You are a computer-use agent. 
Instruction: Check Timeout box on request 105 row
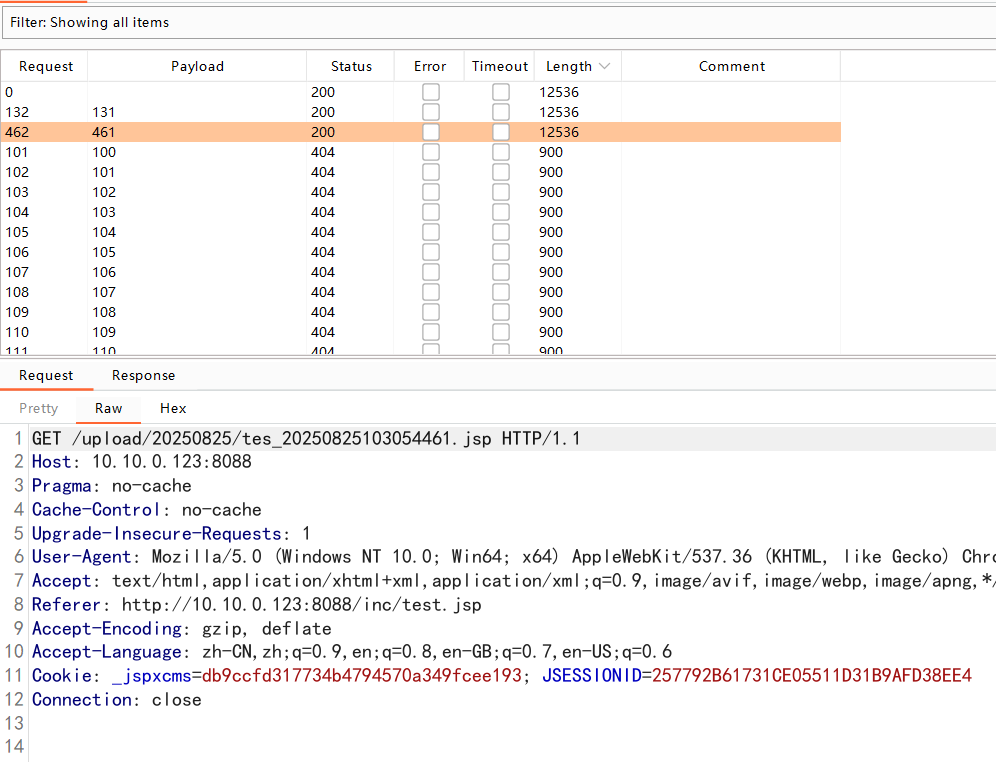[x=500, y=232]
